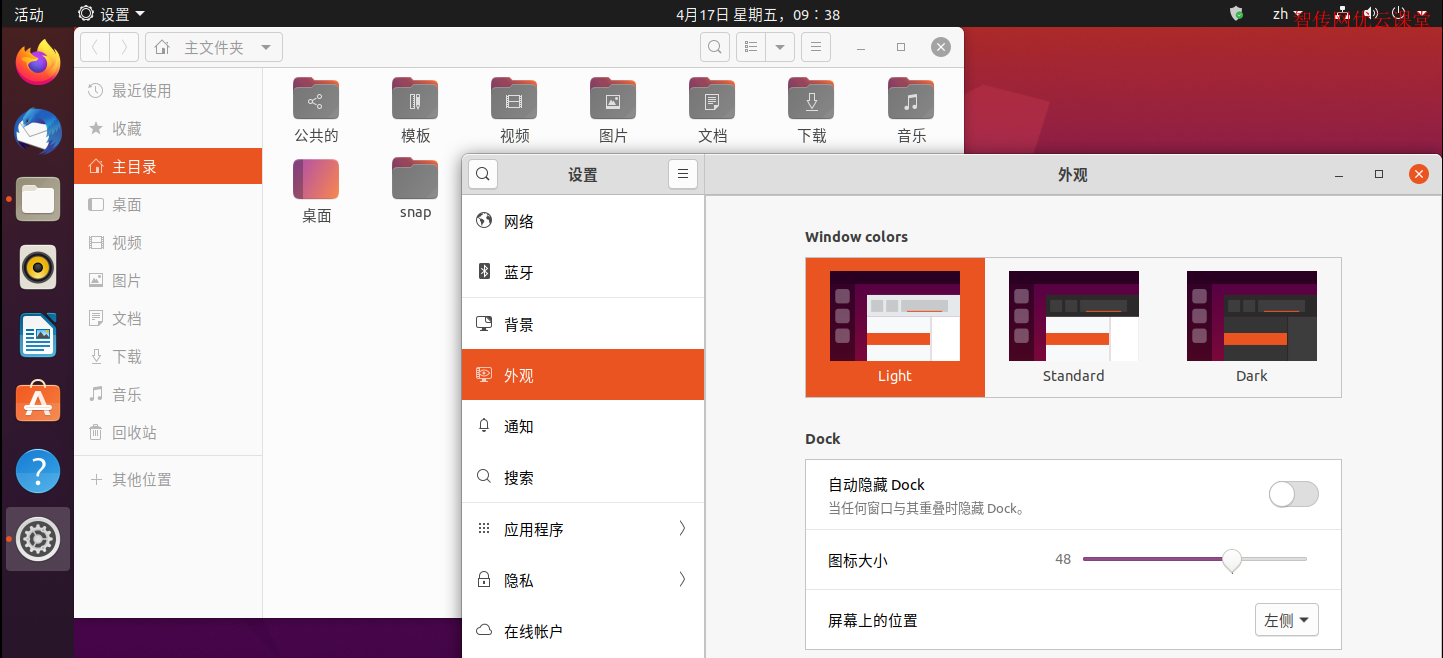Select 外观 in Settings sidebar
1443x658 pixels.
583,375
